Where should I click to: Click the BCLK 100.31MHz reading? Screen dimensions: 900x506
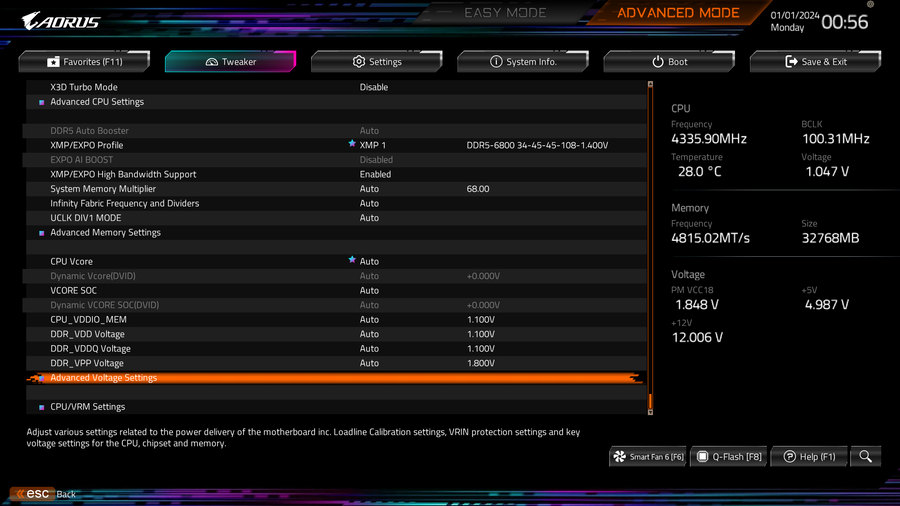point(836,139)
